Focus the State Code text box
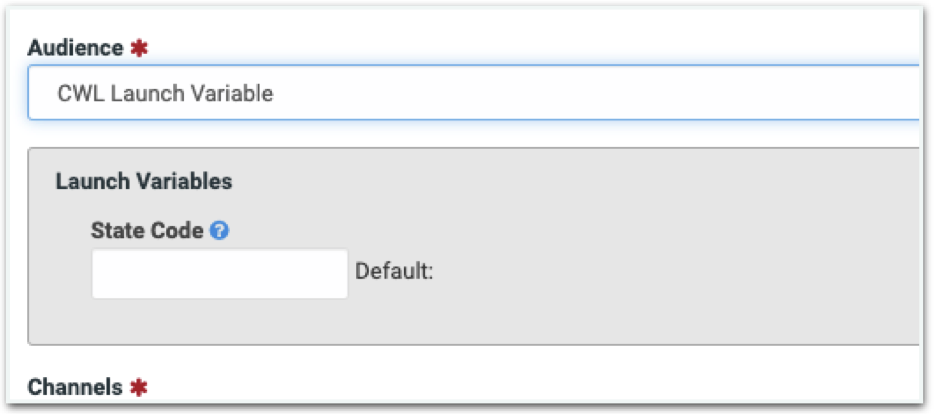 pos(219,273)
